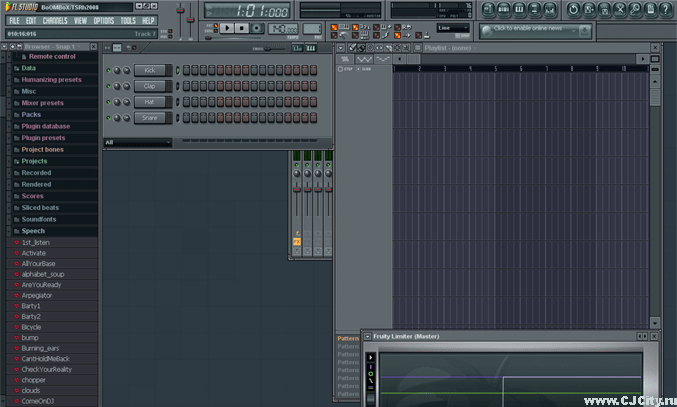Viewport: 677px width, 407px height.
Task: Open the Browser options menu arrow
Action: tap(4, 47)
